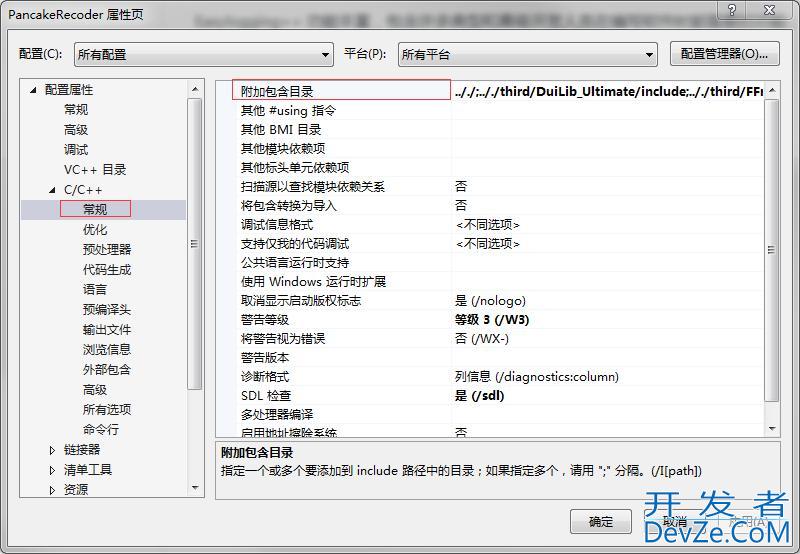The height and width of the screenshot is (554, 800).
Task: Click the value 是 (/nologo)
Action: (x=490, y=300)
